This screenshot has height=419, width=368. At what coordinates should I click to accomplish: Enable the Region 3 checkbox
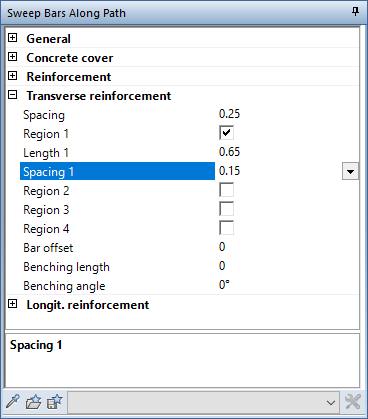[x=226, y=209]
